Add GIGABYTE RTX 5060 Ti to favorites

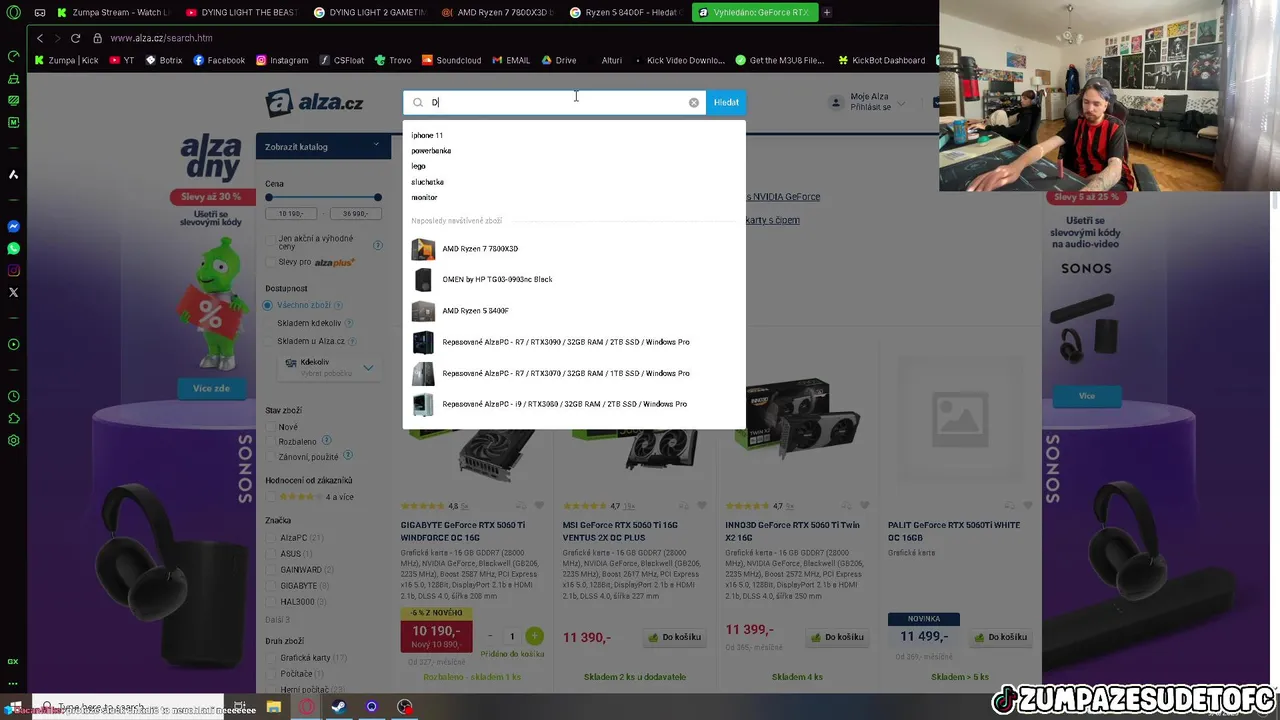click(x=539, y=506)
